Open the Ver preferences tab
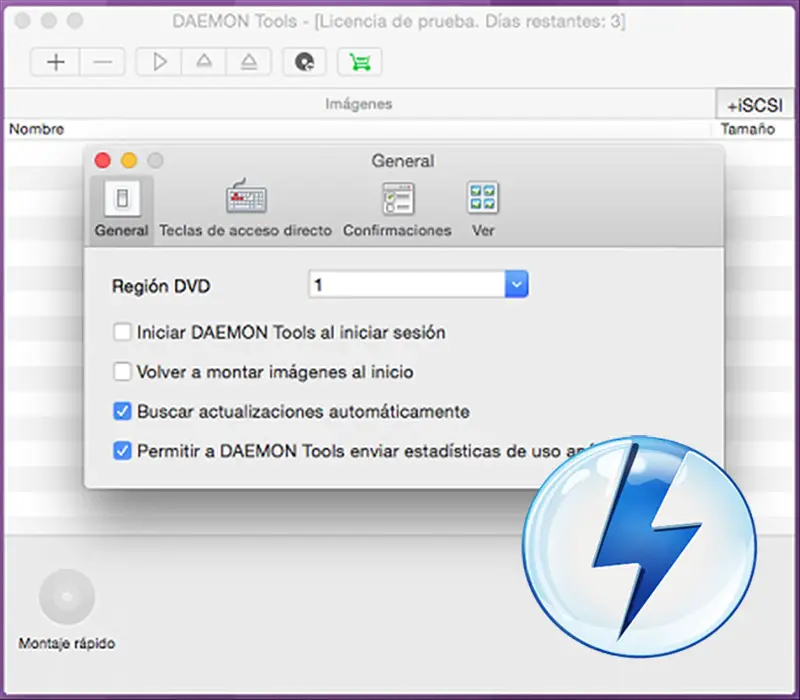The height and width of the screenshot is (700, 800). [x=483, y=210]
